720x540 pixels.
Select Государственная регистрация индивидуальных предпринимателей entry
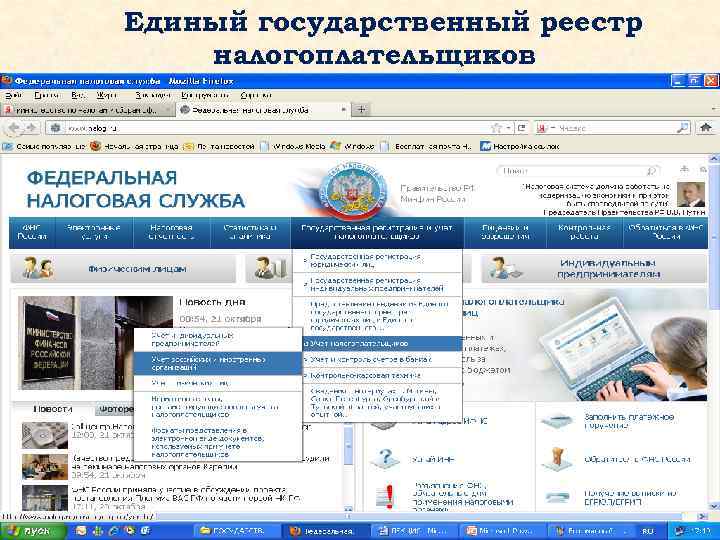point(377,285)
